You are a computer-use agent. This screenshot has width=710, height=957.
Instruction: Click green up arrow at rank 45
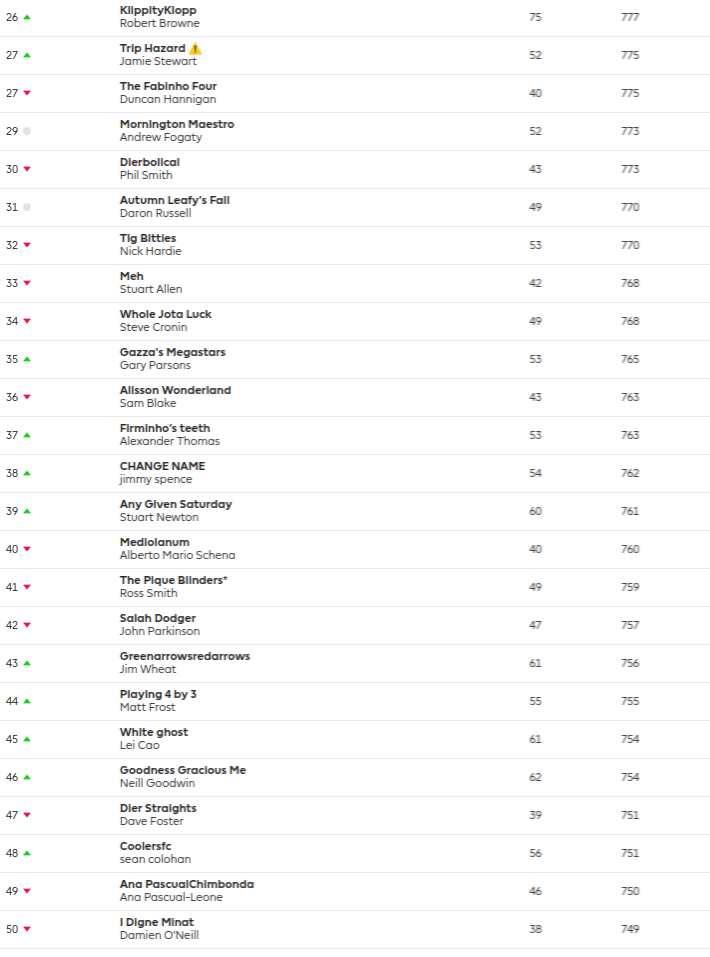(x=27, y=739)
